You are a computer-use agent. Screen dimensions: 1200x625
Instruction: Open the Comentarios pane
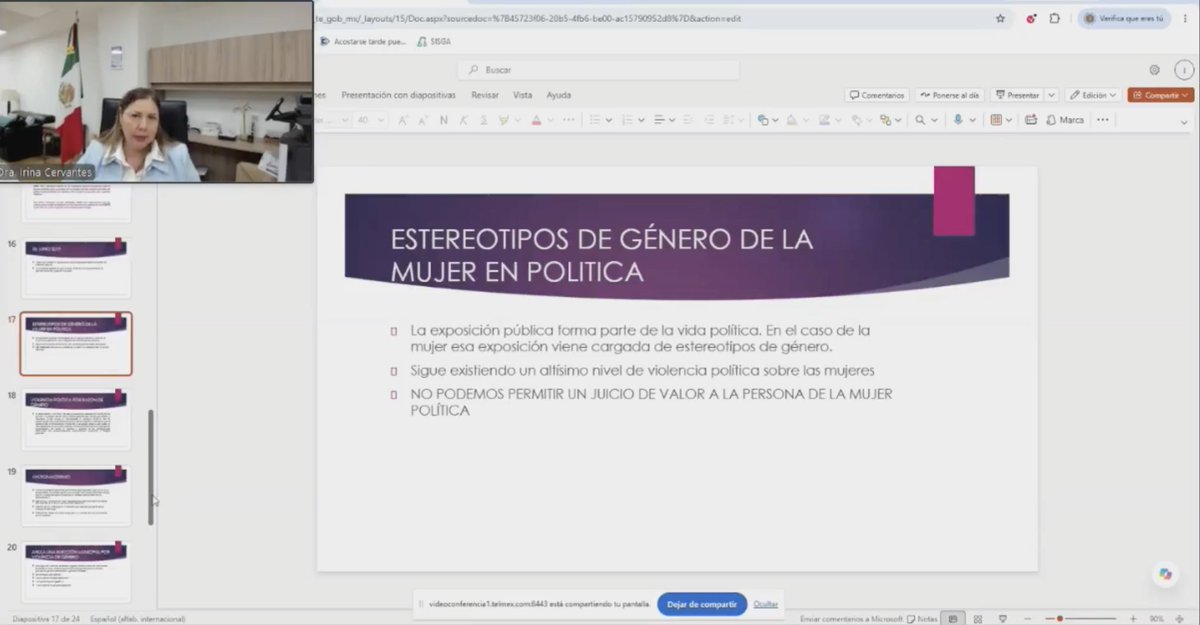coord(877,95)
